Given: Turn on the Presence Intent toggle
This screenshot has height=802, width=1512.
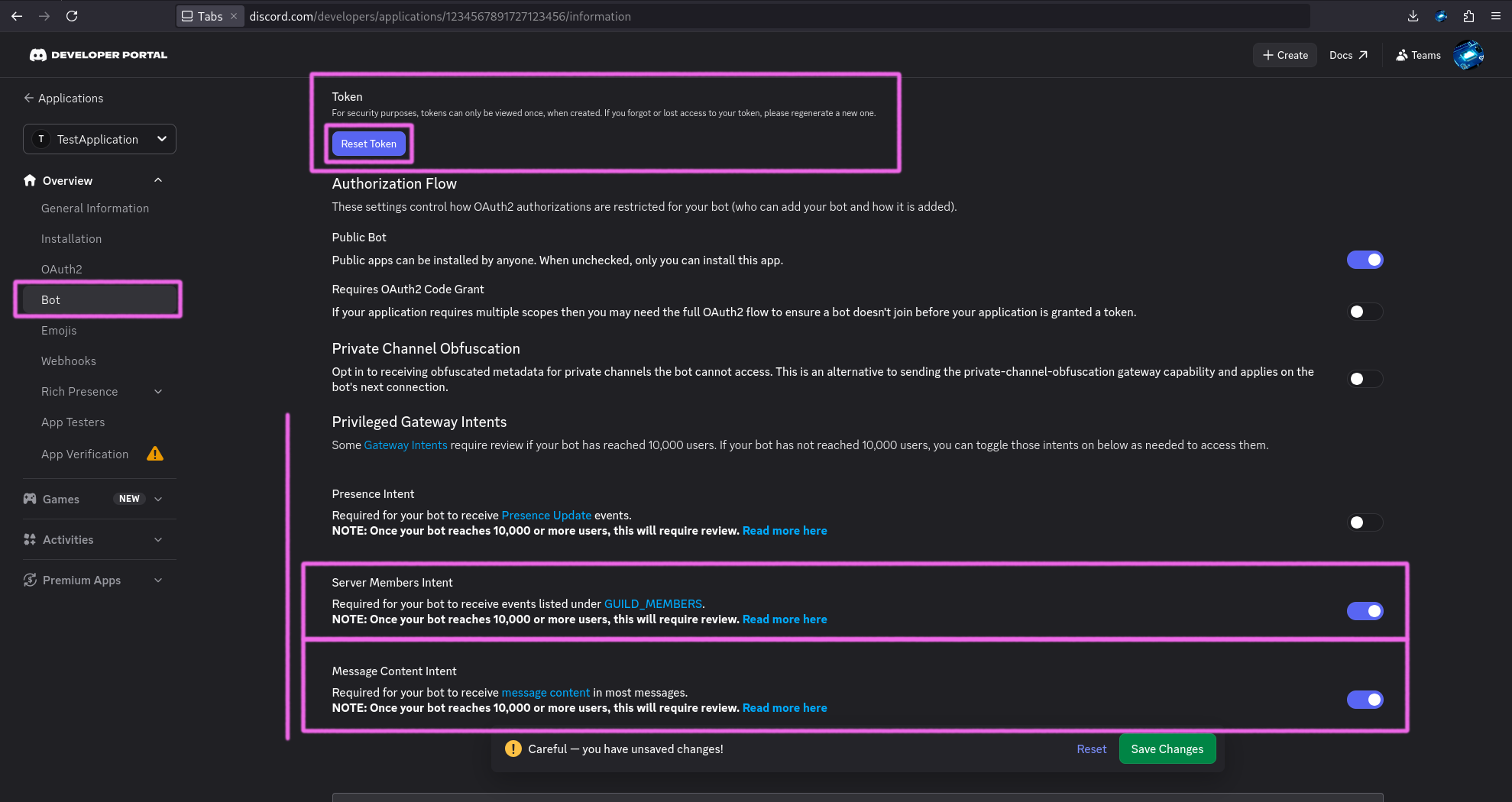Looking at the screenshot, I should click(x=1365, y=522).
